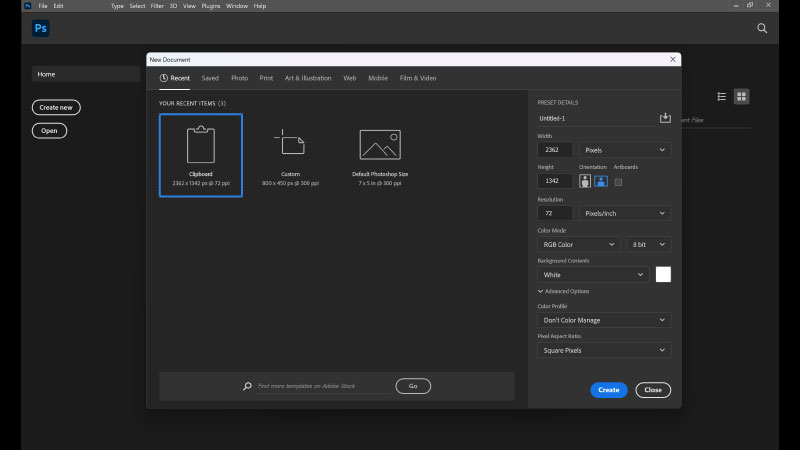Click the save document preset icon

(665, 118)
